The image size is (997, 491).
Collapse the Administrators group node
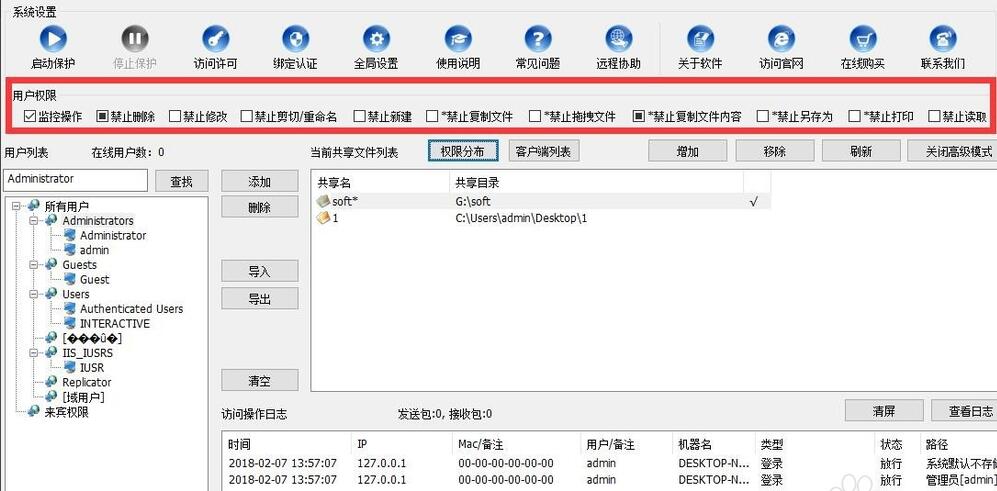tap(34, 221)
